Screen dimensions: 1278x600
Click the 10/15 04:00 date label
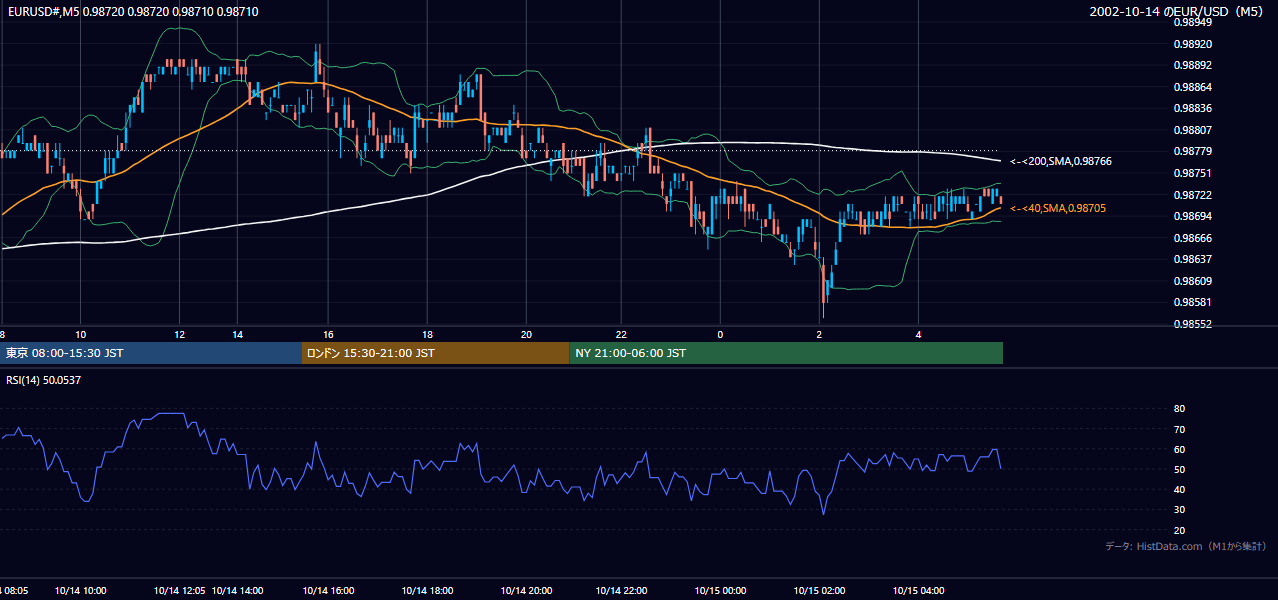919,591
